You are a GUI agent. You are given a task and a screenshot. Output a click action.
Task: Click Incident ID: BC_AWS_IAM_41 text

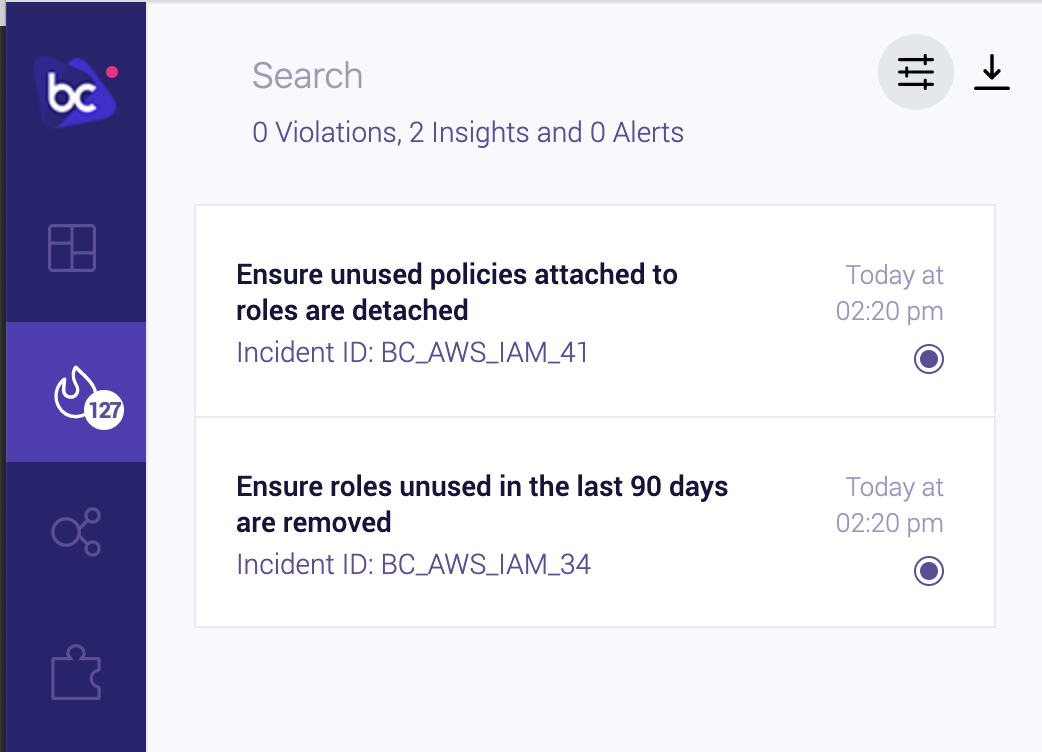point(412,353)
